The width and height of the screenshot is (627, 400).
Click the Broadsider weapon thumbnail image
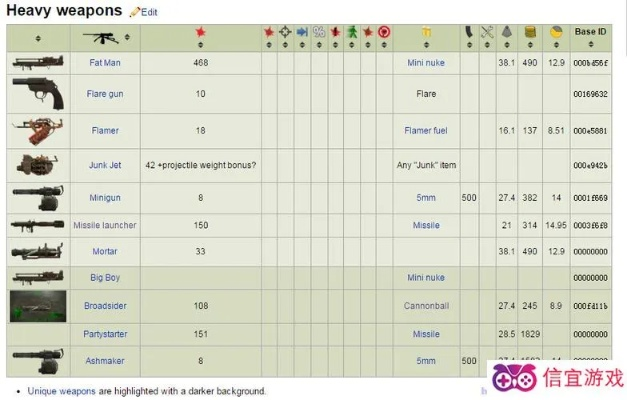[38, 305]
